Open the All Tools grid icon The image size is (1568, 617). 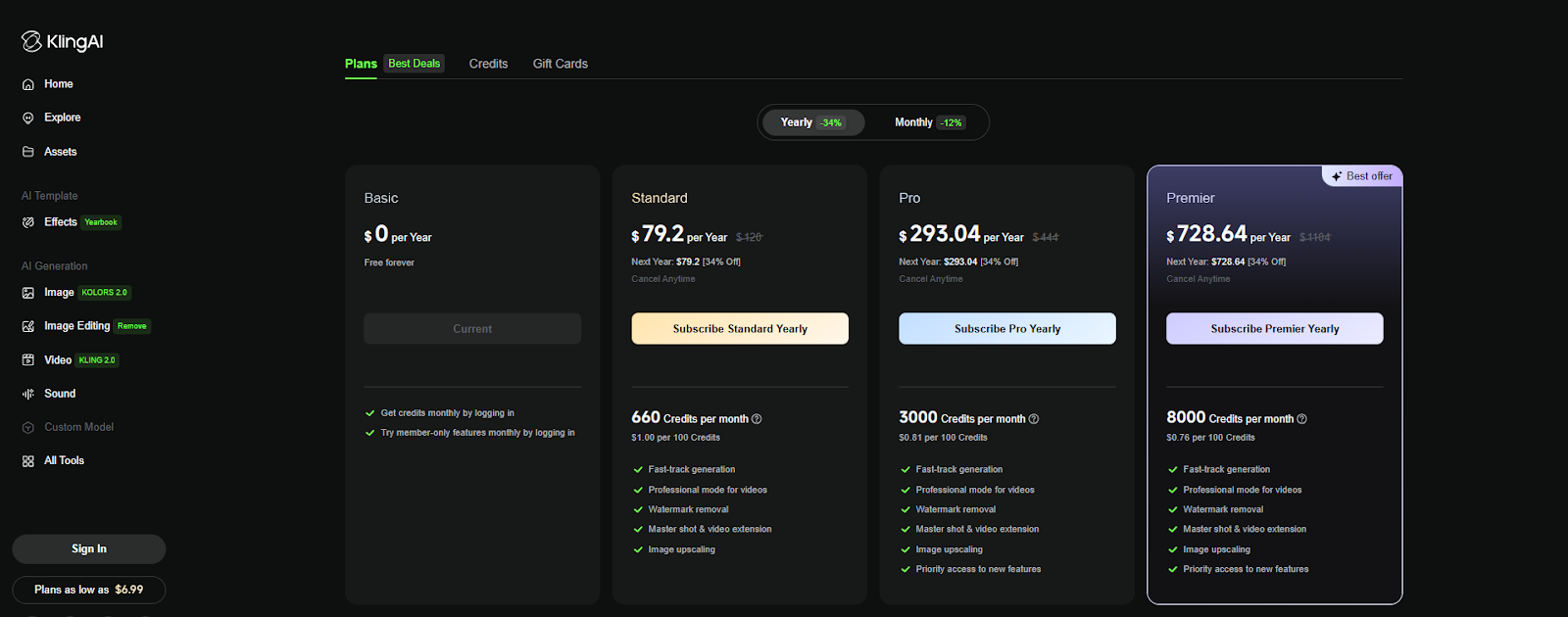[28, 461]
